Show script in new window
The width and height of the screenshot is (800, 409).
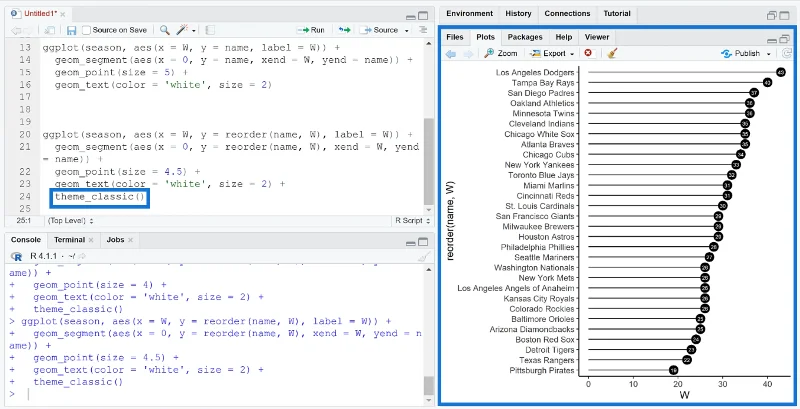pyautogui.click(x=49, y=30)
